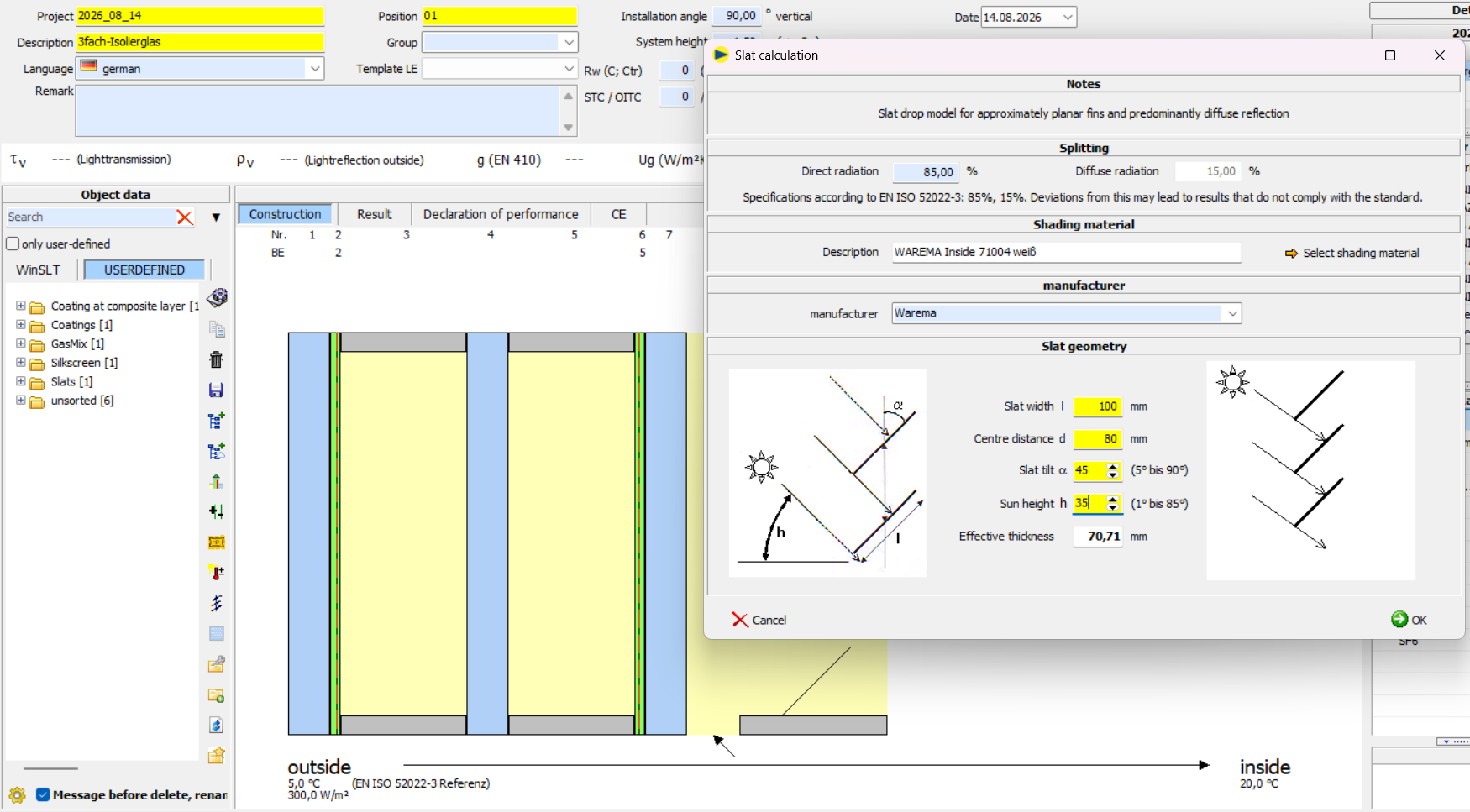Click the document refresh icon
Screen dimensions: 1470x812
click(217, 725)
